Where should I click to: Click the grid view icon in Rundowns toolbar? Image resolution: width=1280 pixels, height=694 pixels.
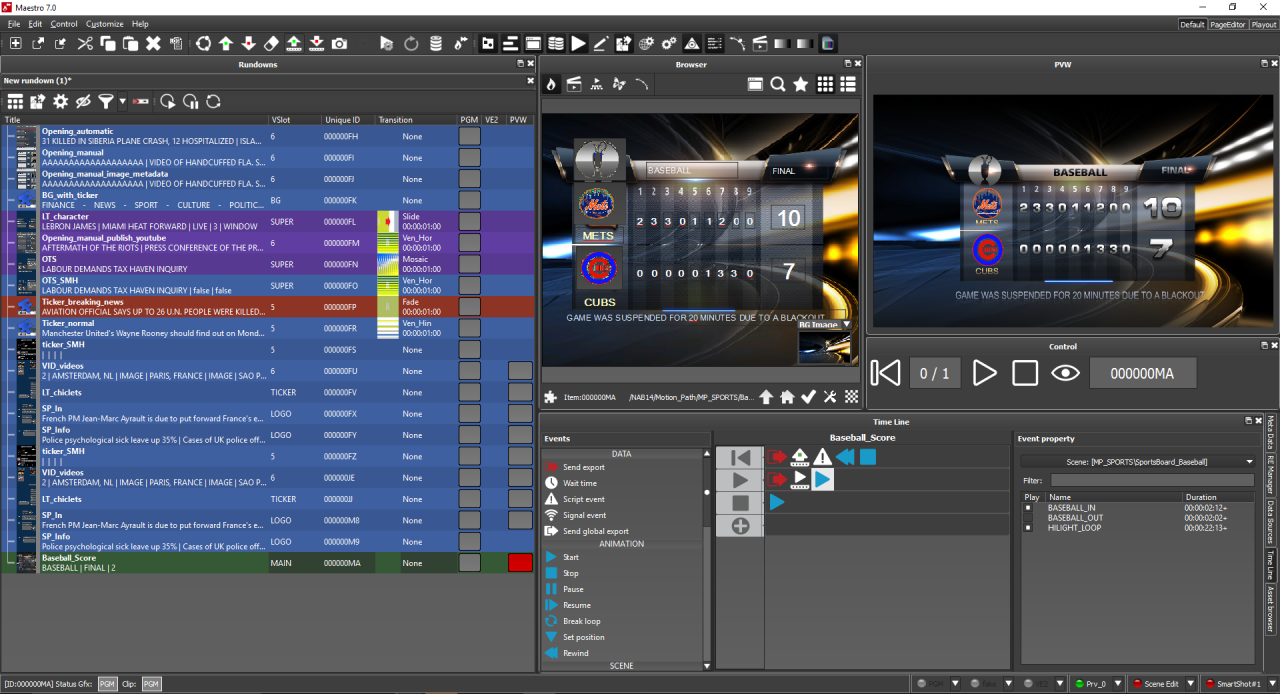[x=15, y=101]
